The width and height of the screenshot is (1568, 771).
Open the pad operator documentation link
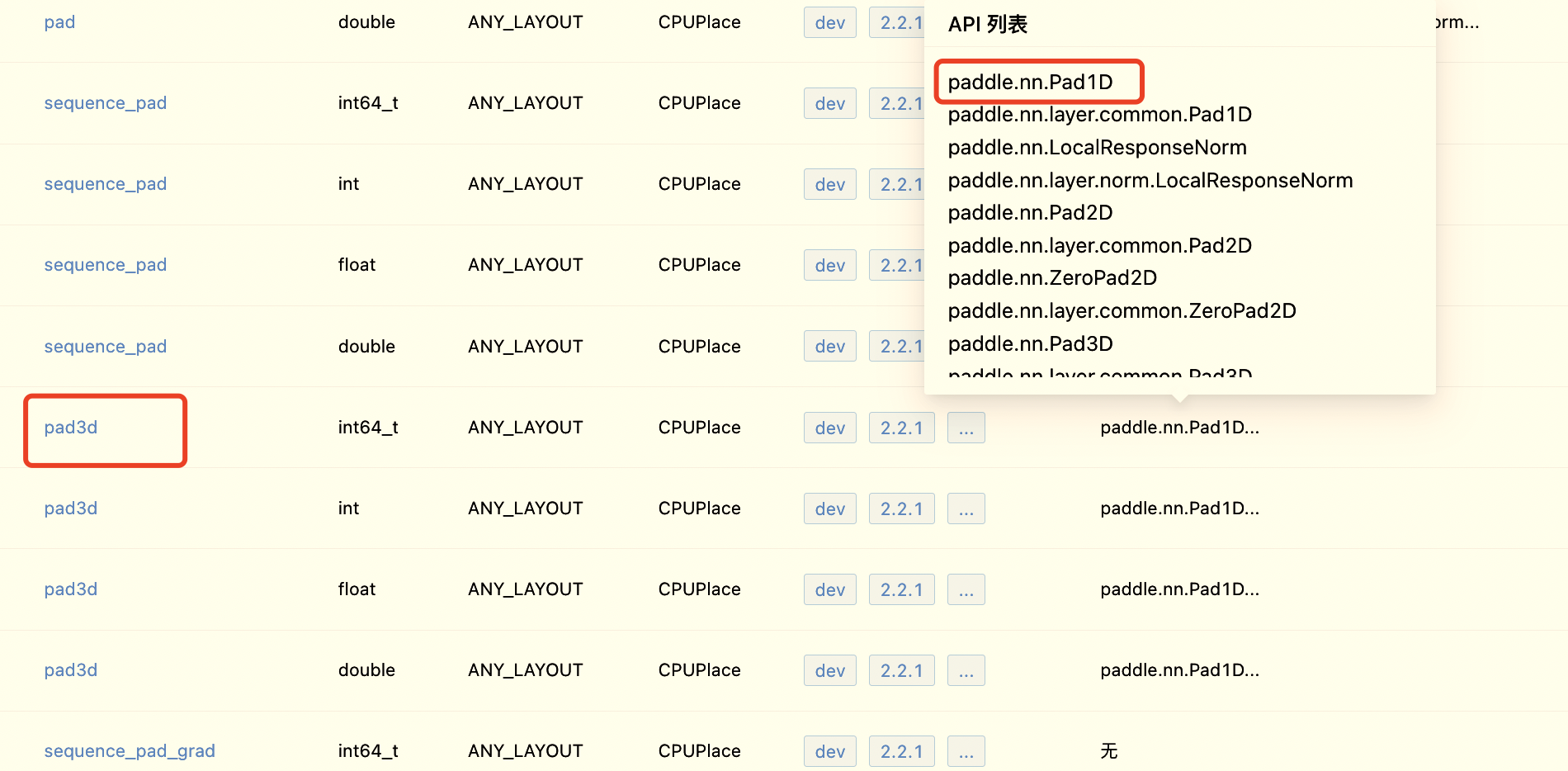pos(59,22)
